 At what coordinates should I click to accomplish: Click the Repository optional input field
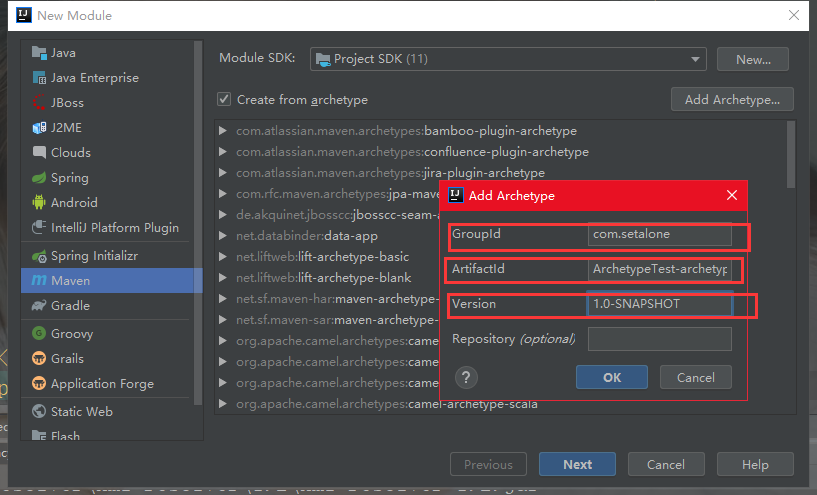pos(660,339)
